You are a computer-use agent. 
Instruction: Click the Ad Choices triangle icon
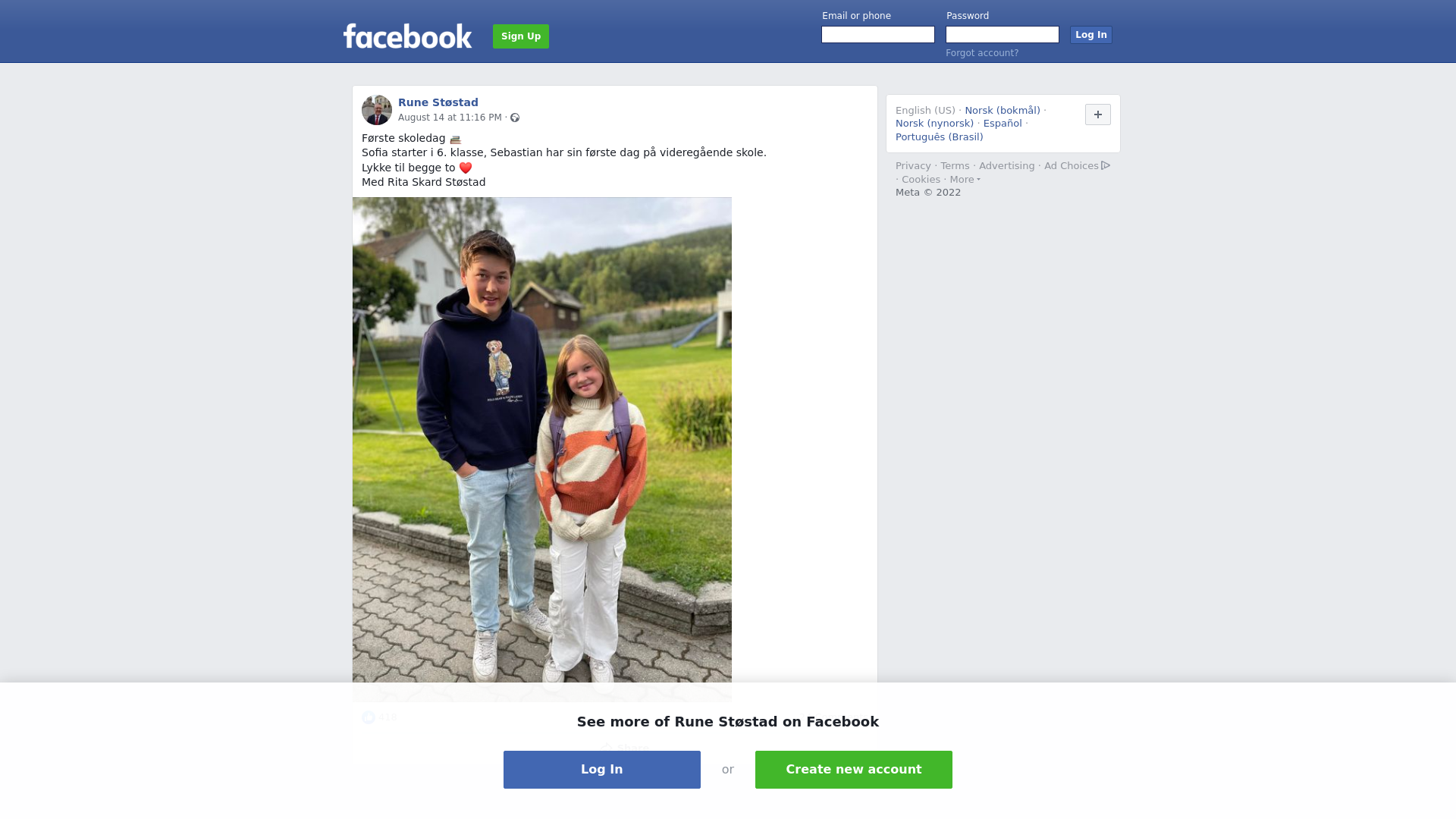coord(1106,165)
